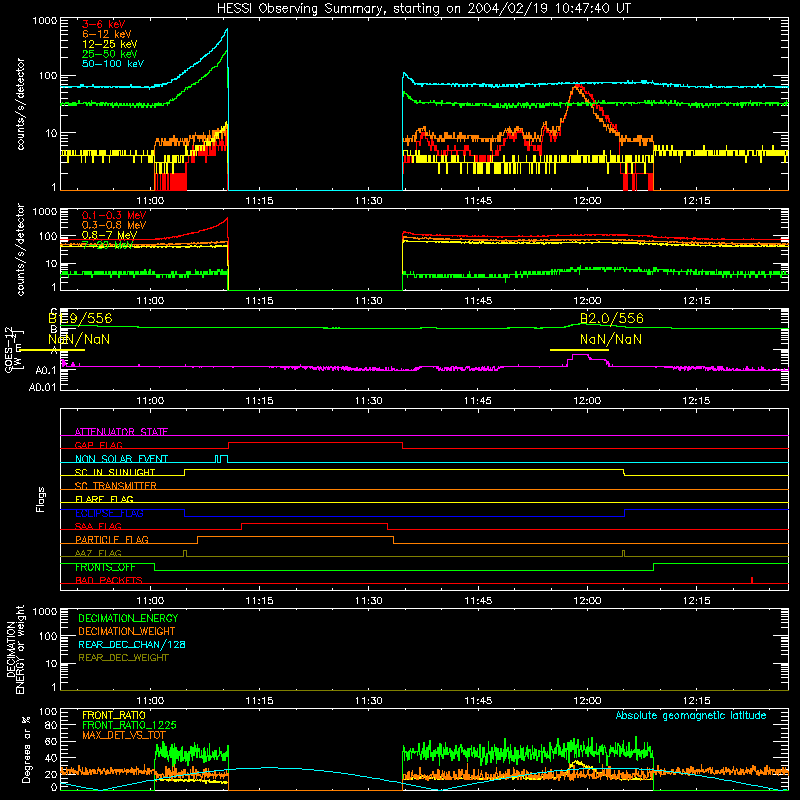Click the 0.1-0.3 MeV legend label
The image size is (800, 800).
(x=114, y=215)
